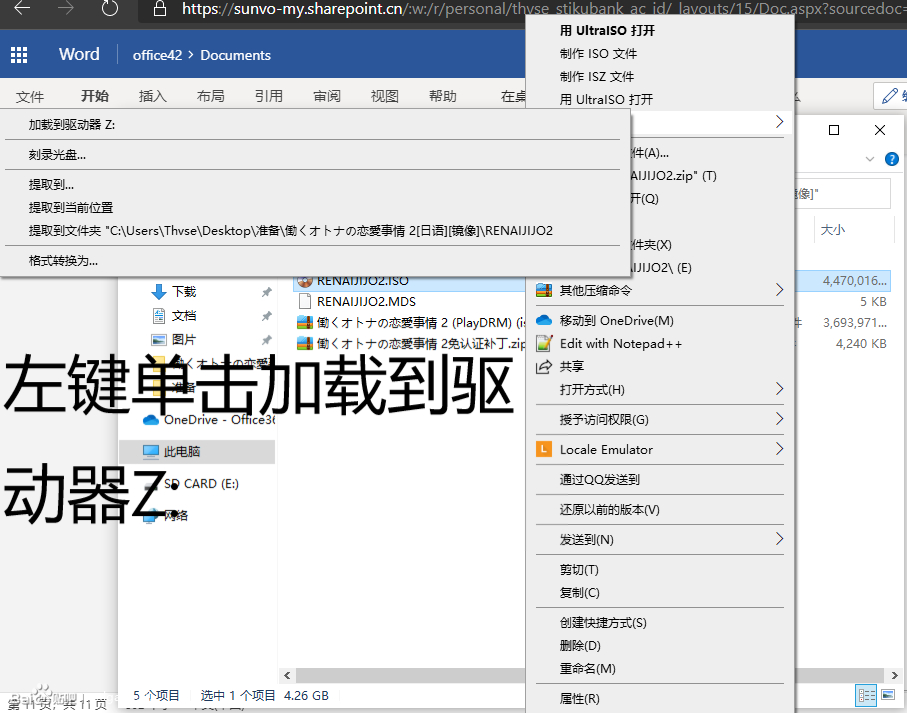The image size is (907, 713).
Task: Click the pencil edit icon in ribbon
Action: 890,96
